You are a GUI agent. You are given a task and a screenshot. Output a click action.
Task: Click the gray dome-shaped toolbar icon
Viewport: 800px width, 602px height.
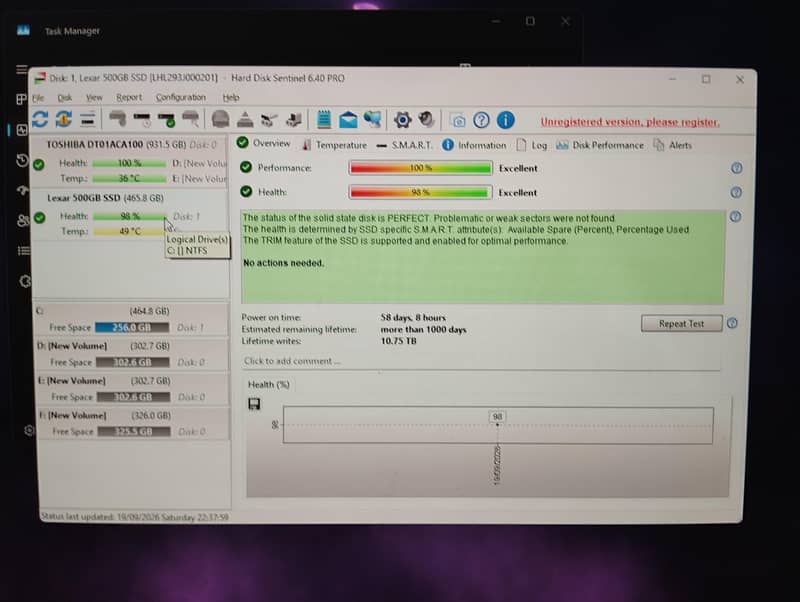tap(220, 119)
